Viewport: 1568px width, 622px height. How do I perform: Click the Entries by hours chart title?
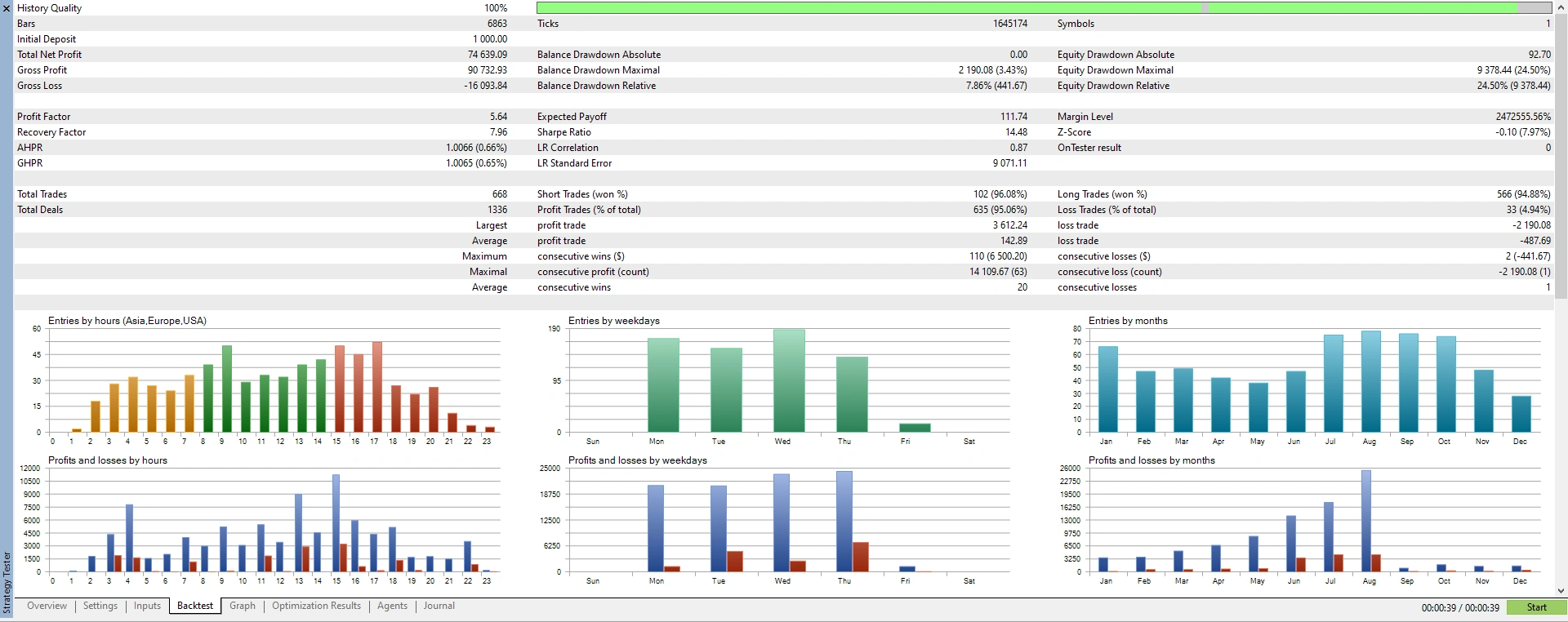[127, 321]
